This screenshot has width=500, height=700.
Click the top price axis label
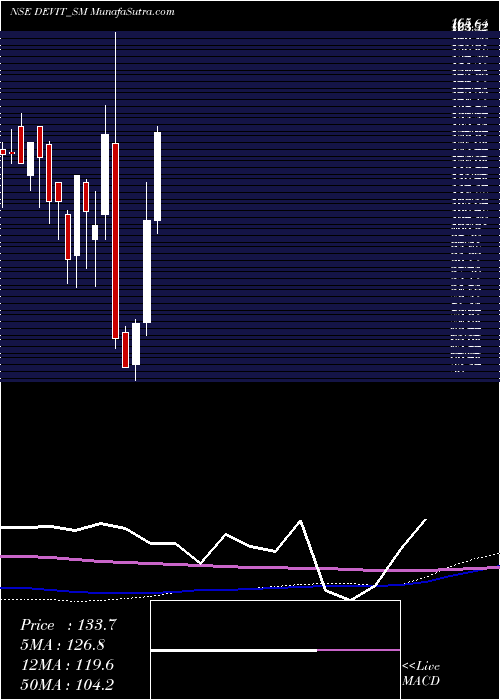469,24
